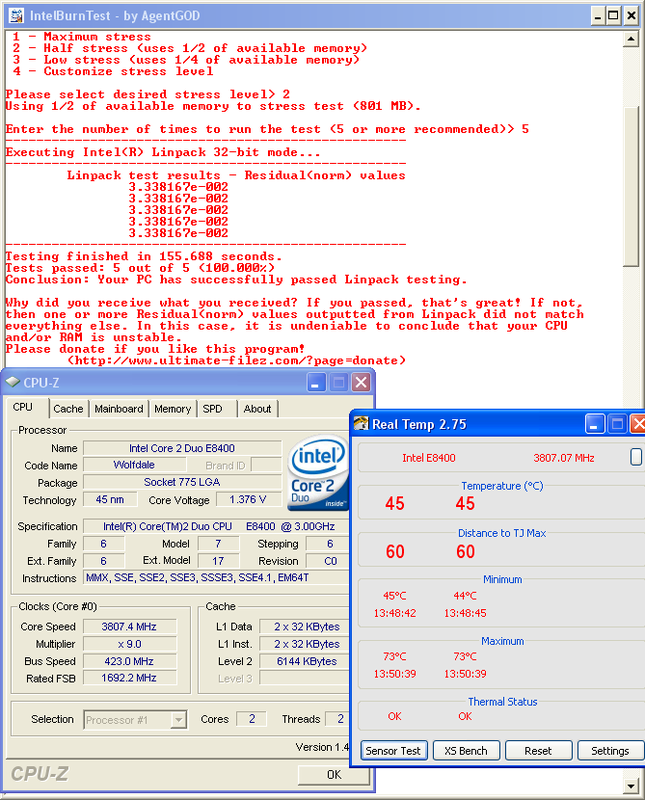The width and height of the screenshot is (645, 800).
Task: Click the Threads count field
Action: 338,719
